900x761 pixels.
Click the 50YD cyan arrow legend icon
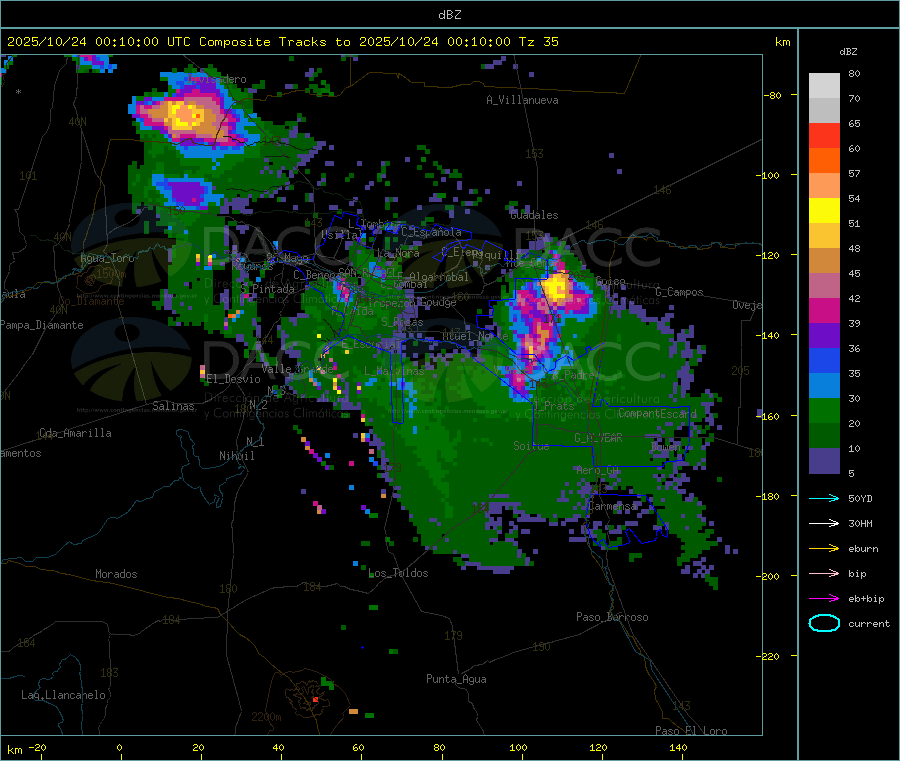pyautogui.click(x=824, y=498)
